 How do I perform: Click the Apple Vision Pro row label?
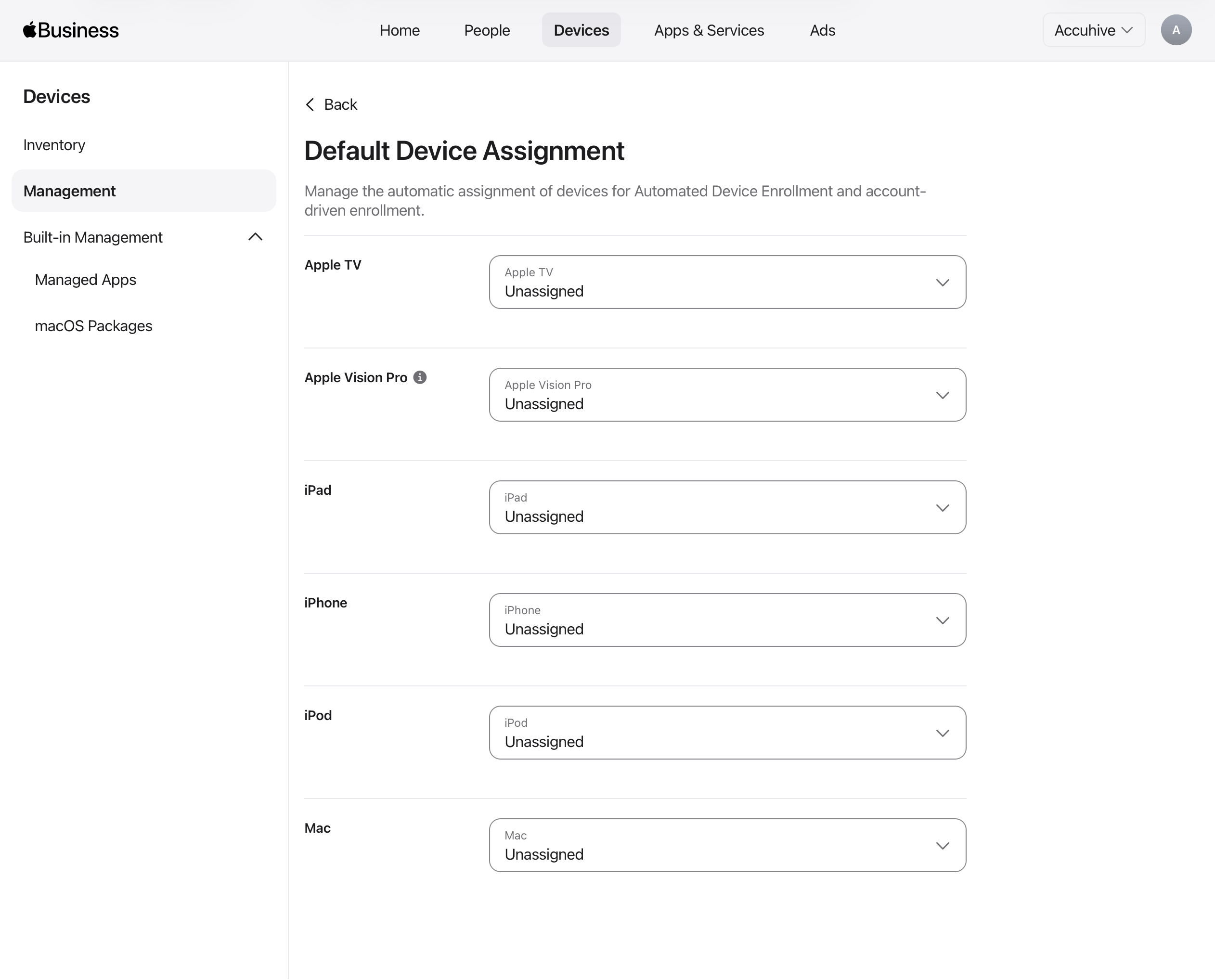356,378
